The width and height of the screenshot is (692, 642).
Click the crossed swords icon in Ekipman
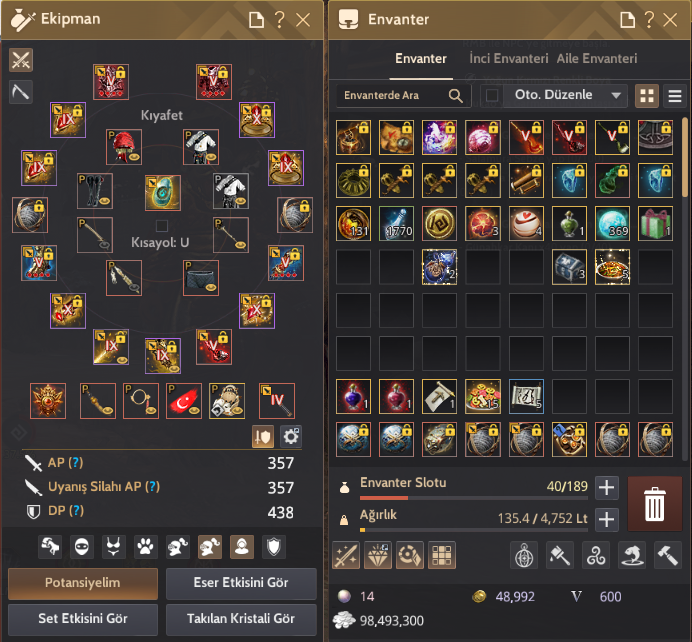21,60
